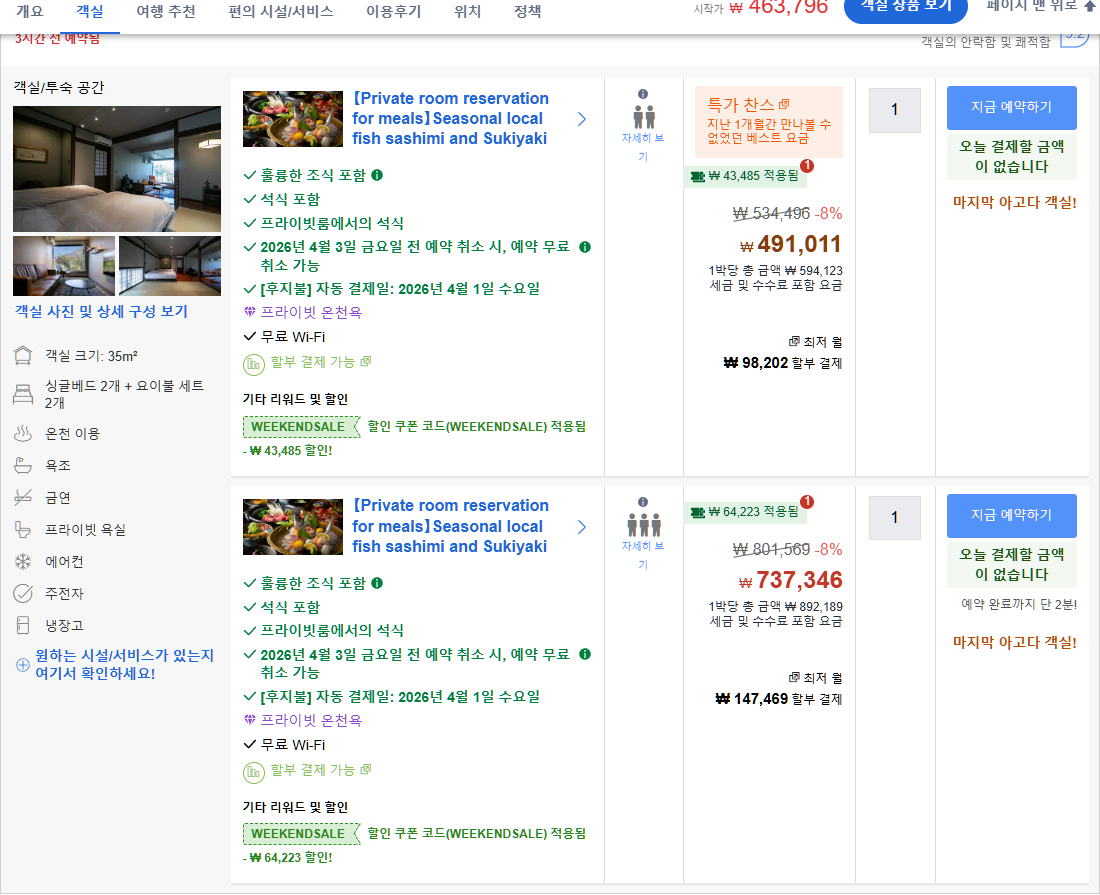
Task: Click second installment payment circle icon
Action: [253, 773]
